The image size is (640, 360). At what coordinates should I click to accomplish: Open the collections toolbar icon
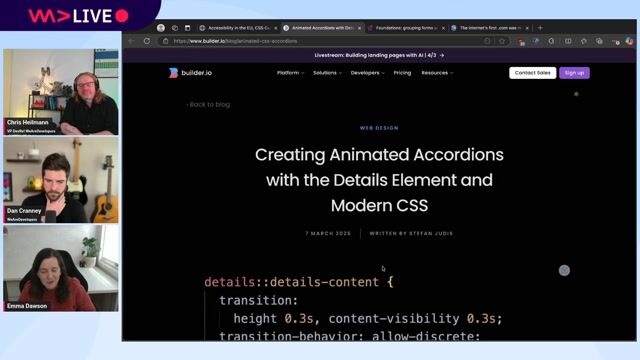pos(599,41)
